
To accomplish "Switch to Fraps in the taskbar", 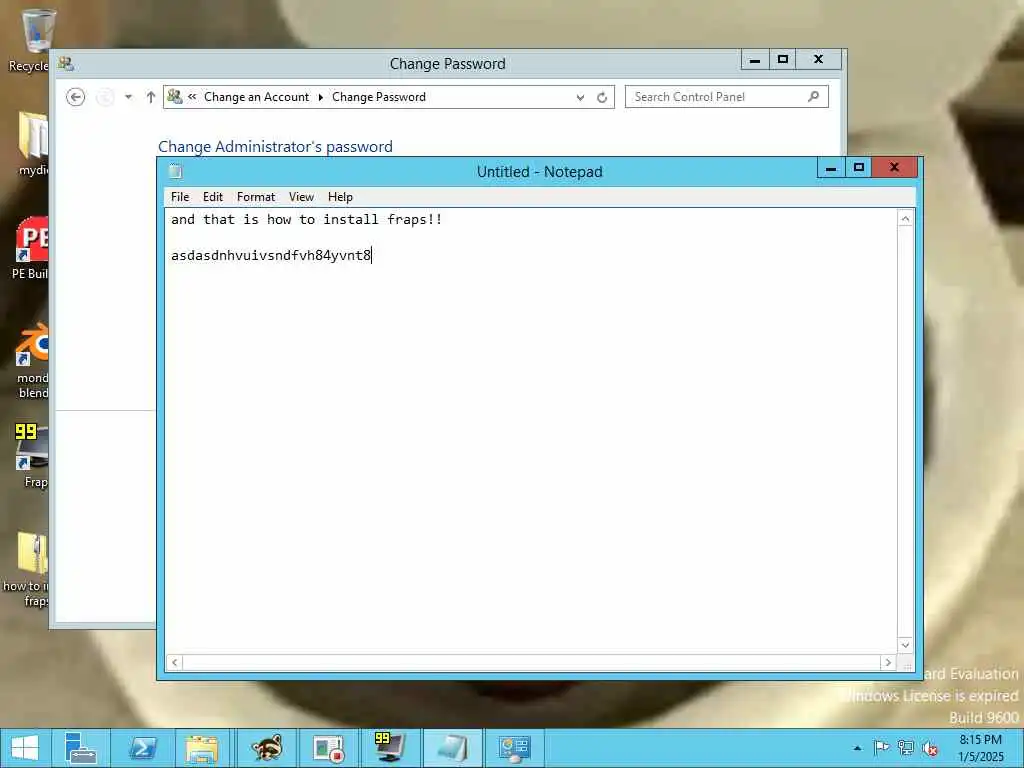I will (x=390, y=748).
